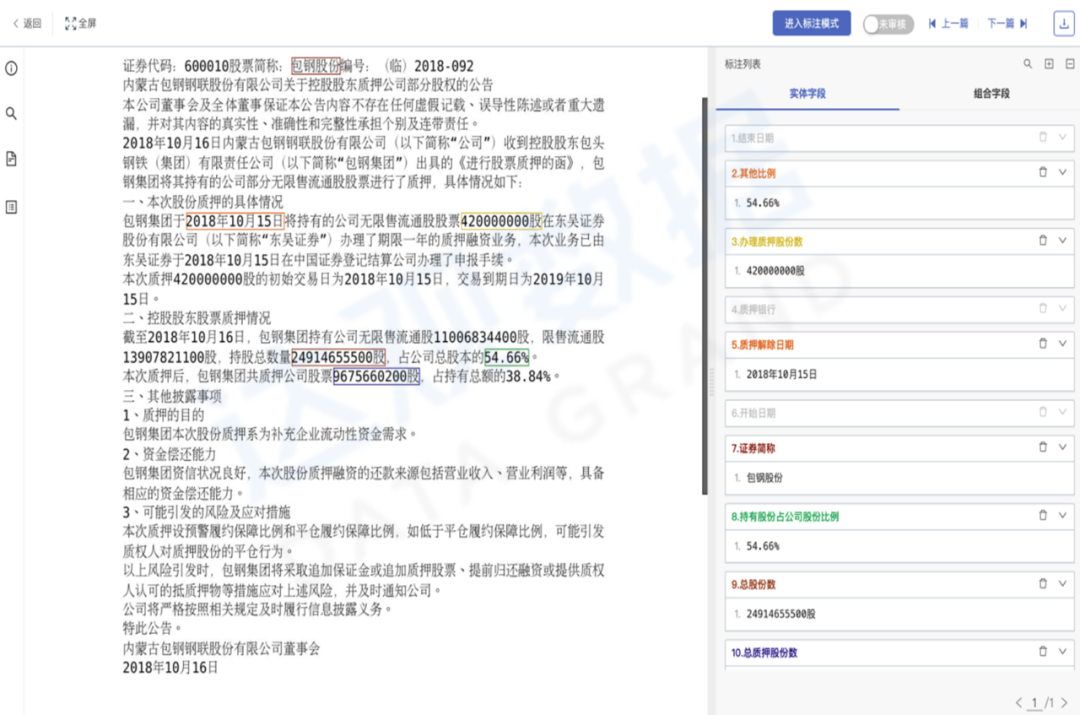The width and height of the screenshot is (1080, 715).
Task: Delete the 2.其他比例 field annotation
Action: pos(1043,172)
